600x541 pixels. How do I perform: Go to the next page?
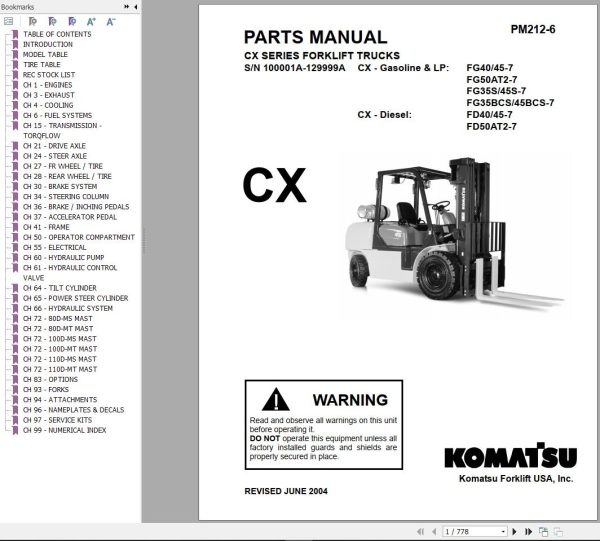click(x=514, y=531)
